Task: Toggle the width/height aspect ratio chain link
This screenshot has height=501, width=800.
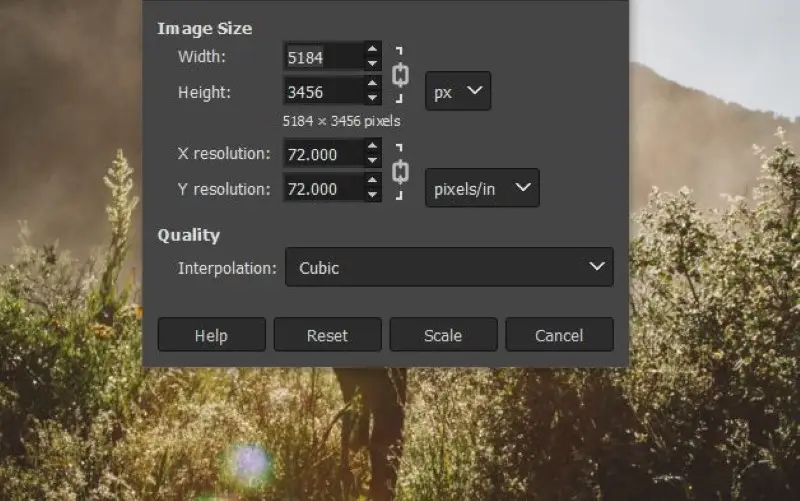Action: tap(401, 75)
